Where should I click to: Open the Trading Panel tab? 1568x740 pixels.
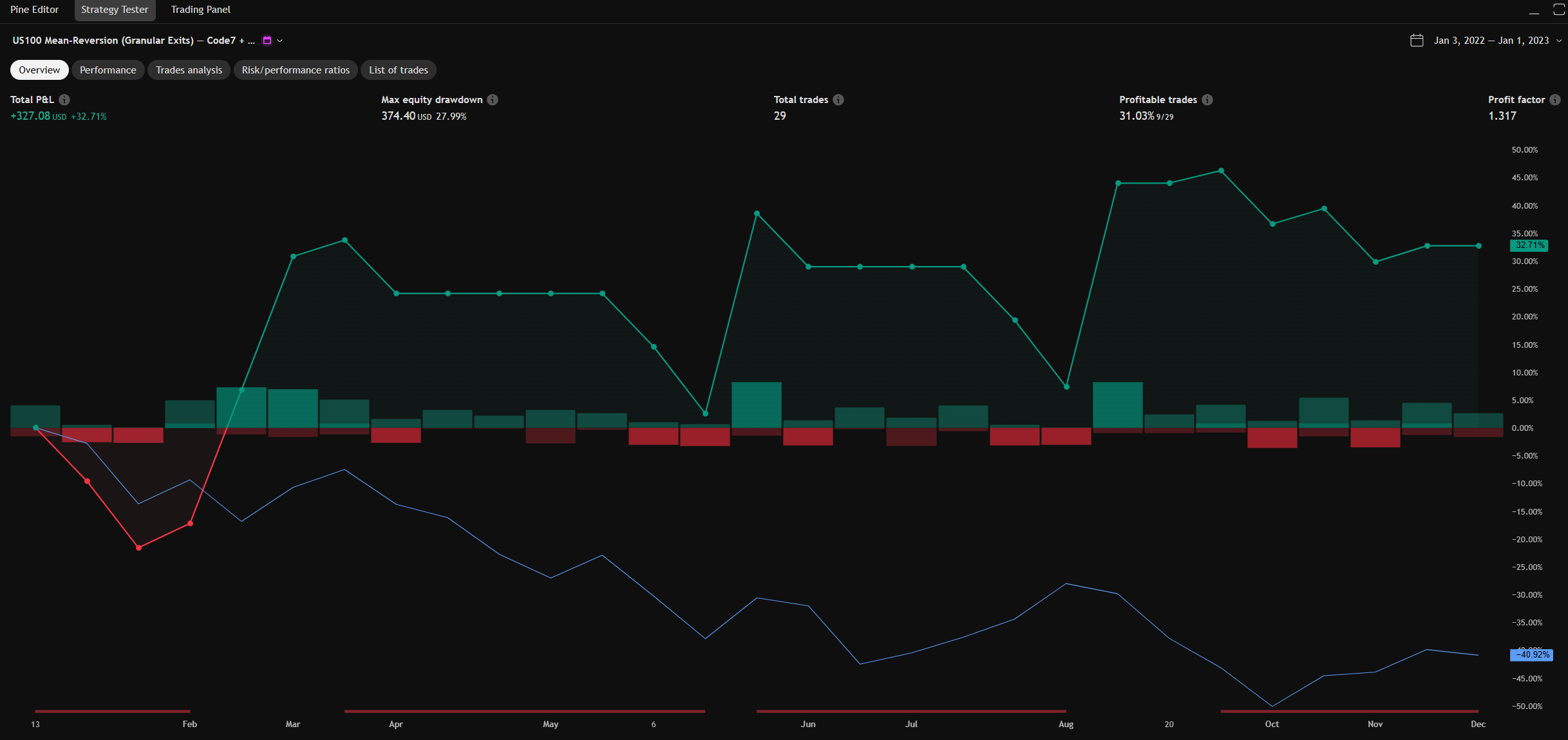click(x=200, y=10)
